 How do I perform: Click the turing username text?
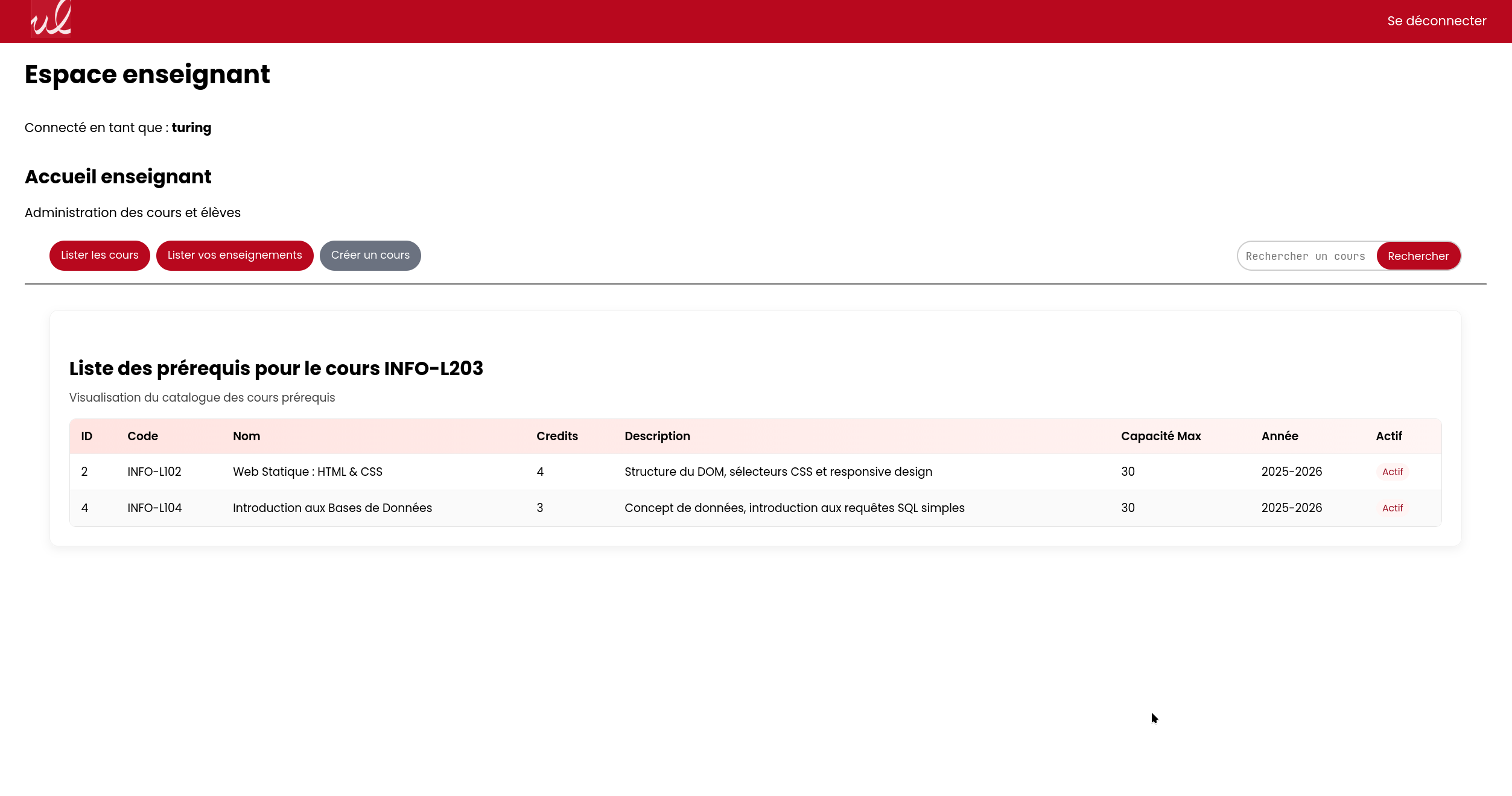[x=191, y=128]
